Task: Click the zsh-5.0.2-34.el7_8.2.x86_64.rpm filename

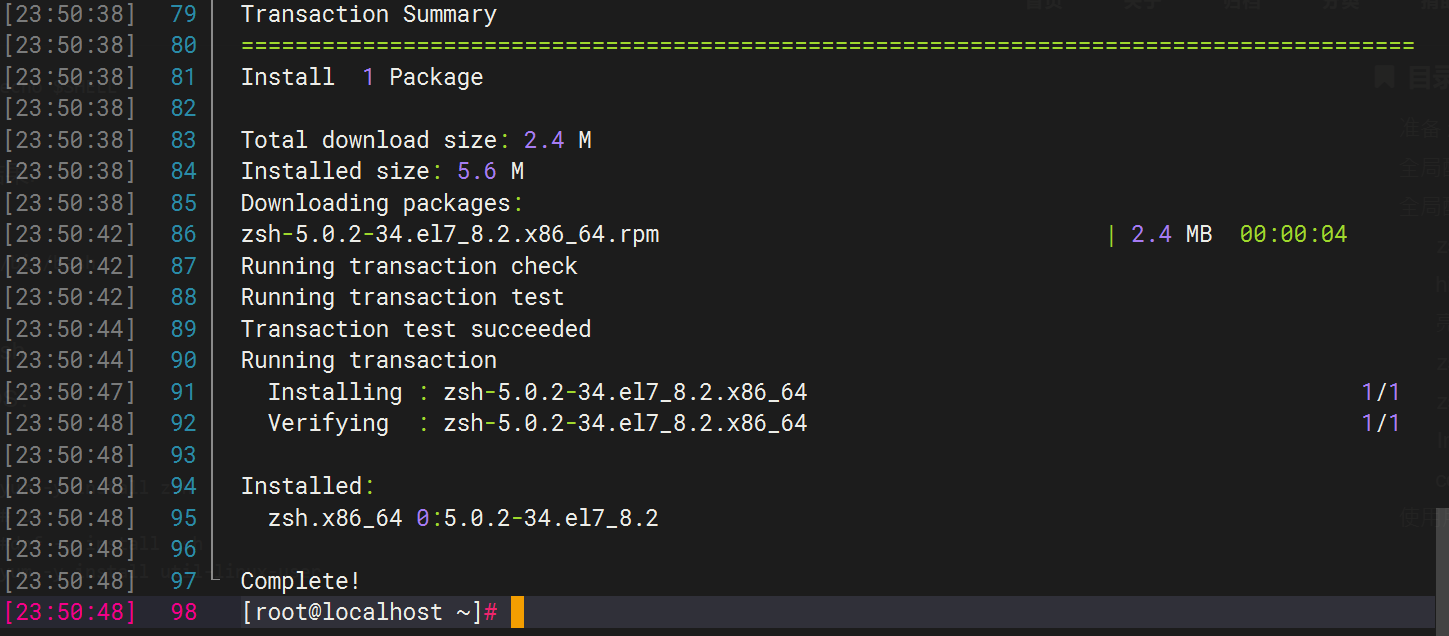Action: pyautogui.click(x=449, y=235)
